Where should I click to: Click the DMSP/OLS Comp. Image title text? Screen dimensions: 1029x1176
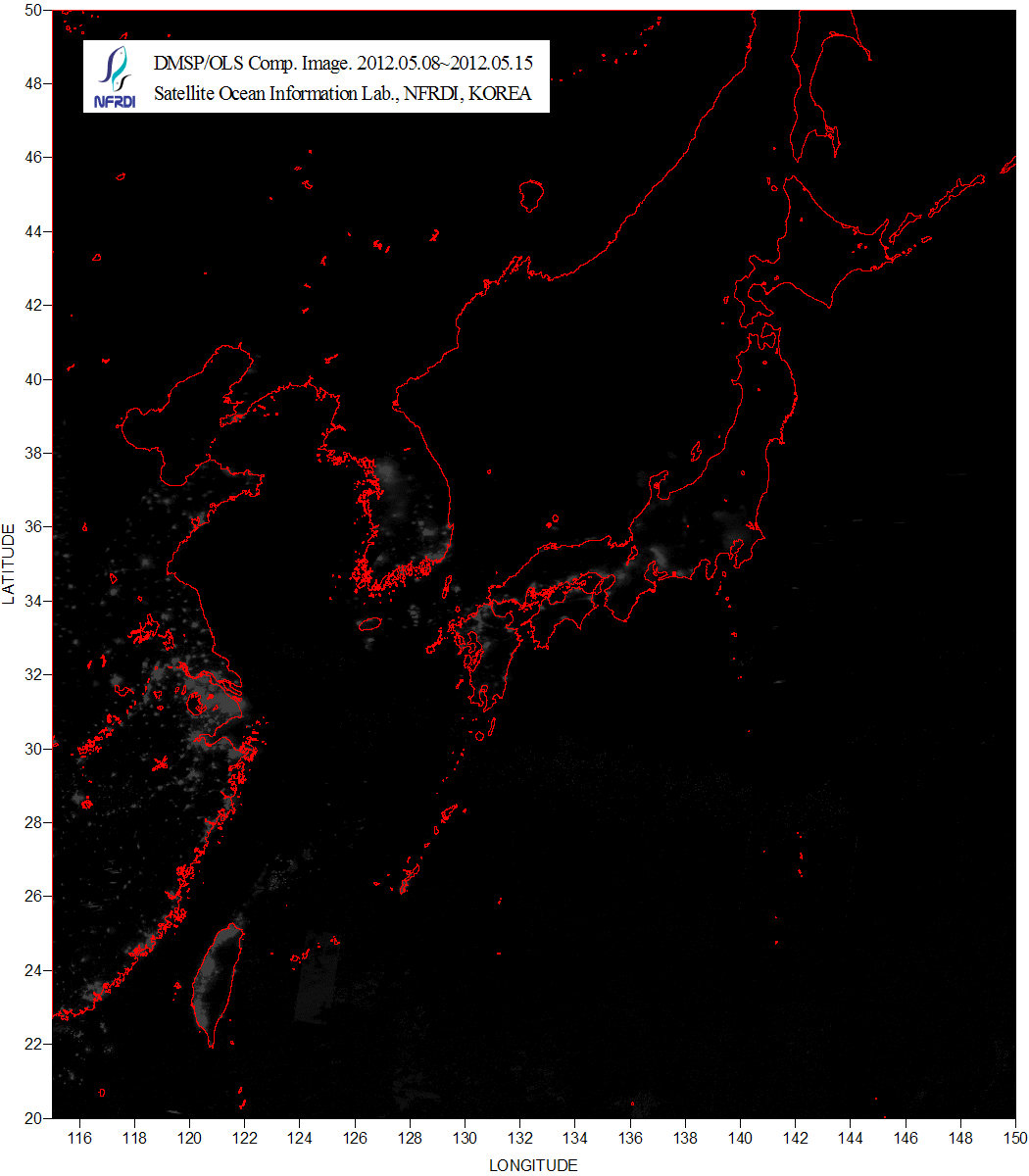click(x=343, y=65)
